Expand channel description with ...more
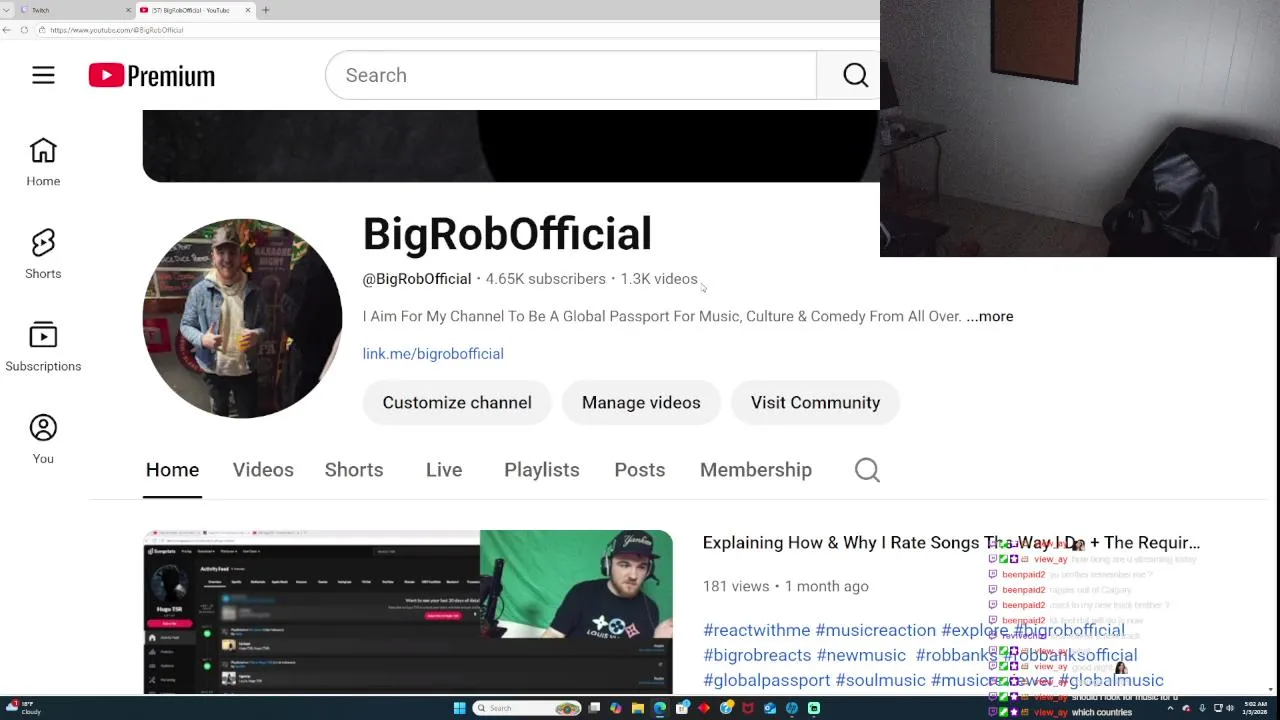Screen dimensions: 1280x720 pos(990,316)
